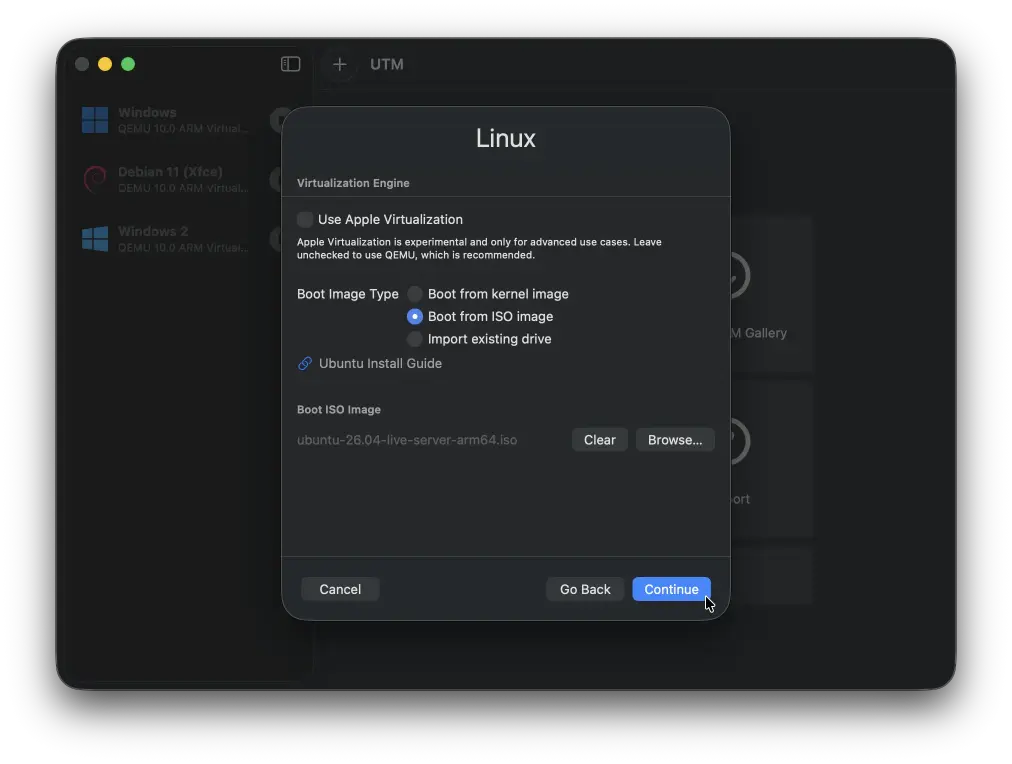Enable Use Apple Virtualization checkbox
This screenshot has width=1012, height=764.
[305, 219]
